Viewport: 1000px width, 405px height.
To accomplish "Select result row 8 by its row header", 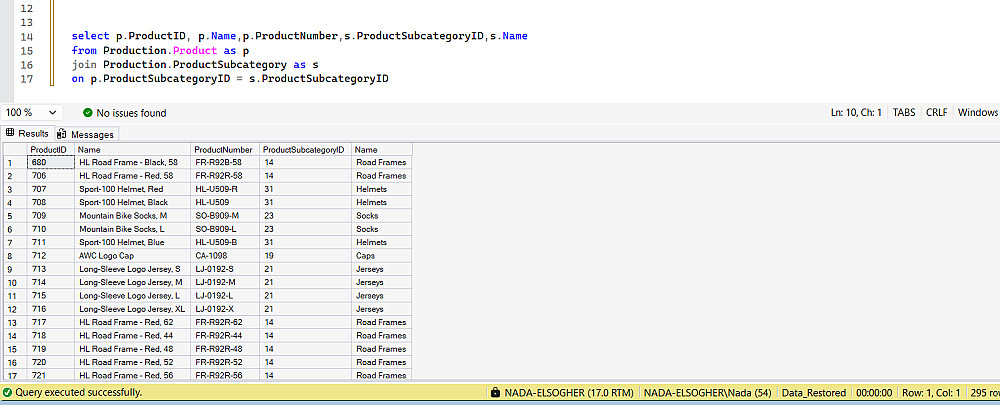I will pos(12,254).
